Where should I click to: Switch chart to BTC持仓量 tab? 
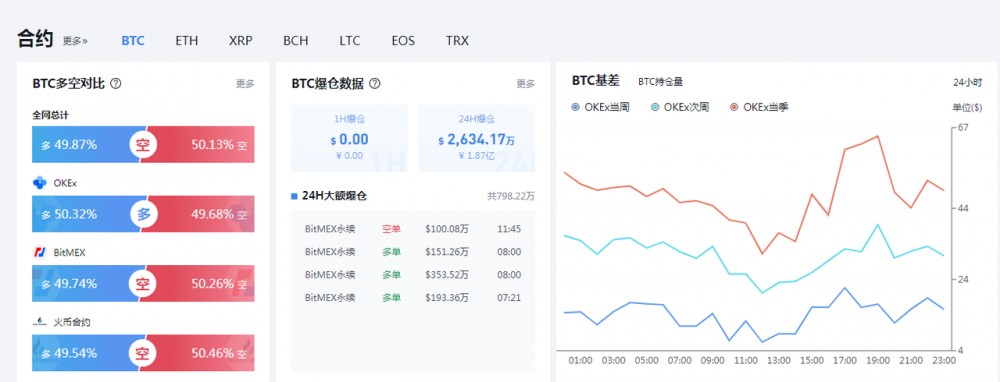pyautogui.click(x=661, y=82)
